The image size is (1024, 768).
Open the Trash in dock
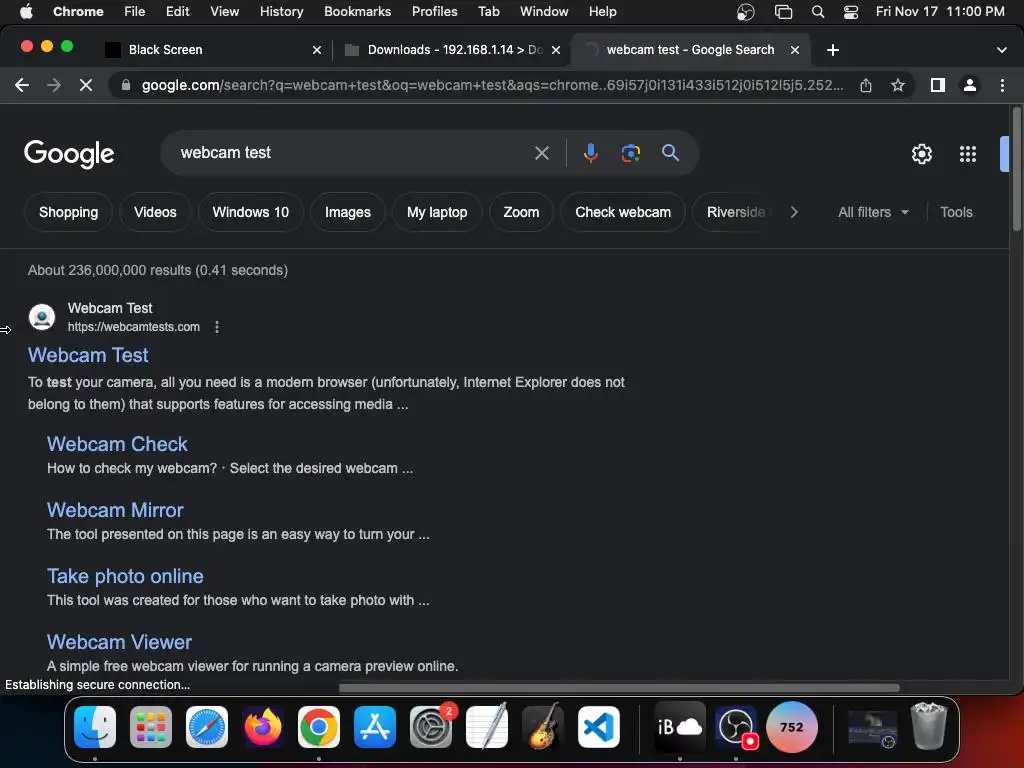coord(929,726)
